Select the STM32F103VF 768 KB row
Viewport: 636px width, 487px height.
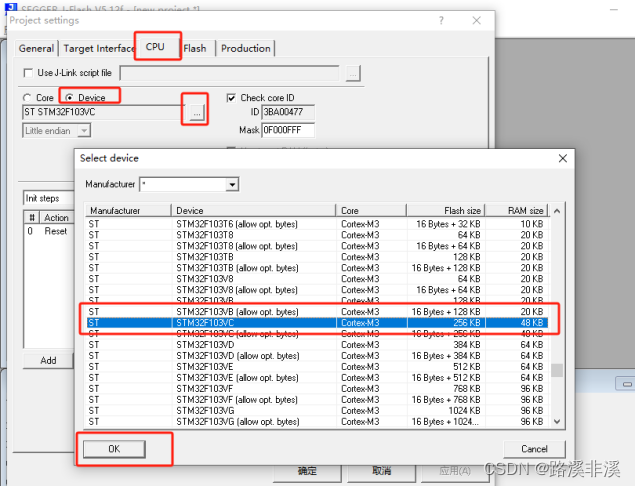317,388
